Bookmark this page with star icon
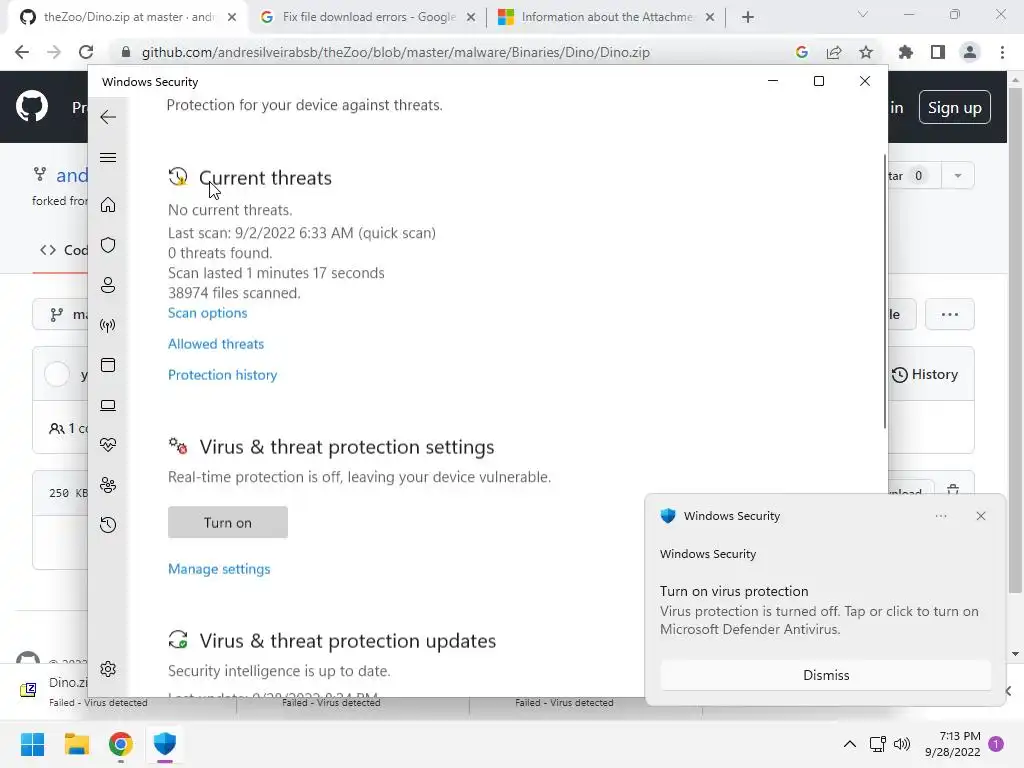 (x=866, y=52)
